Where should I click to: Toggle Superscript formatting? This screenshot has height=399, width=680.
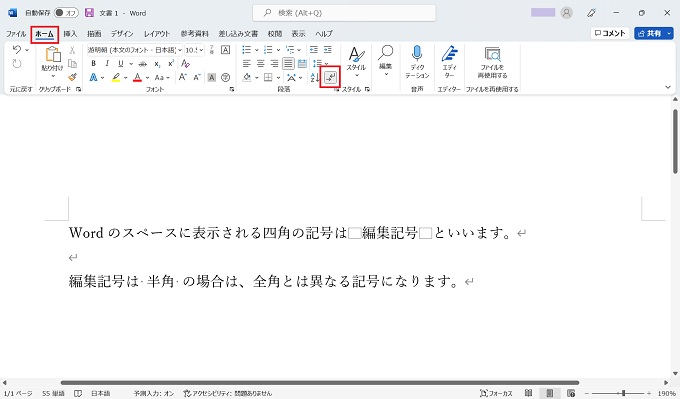coord(170,64)
